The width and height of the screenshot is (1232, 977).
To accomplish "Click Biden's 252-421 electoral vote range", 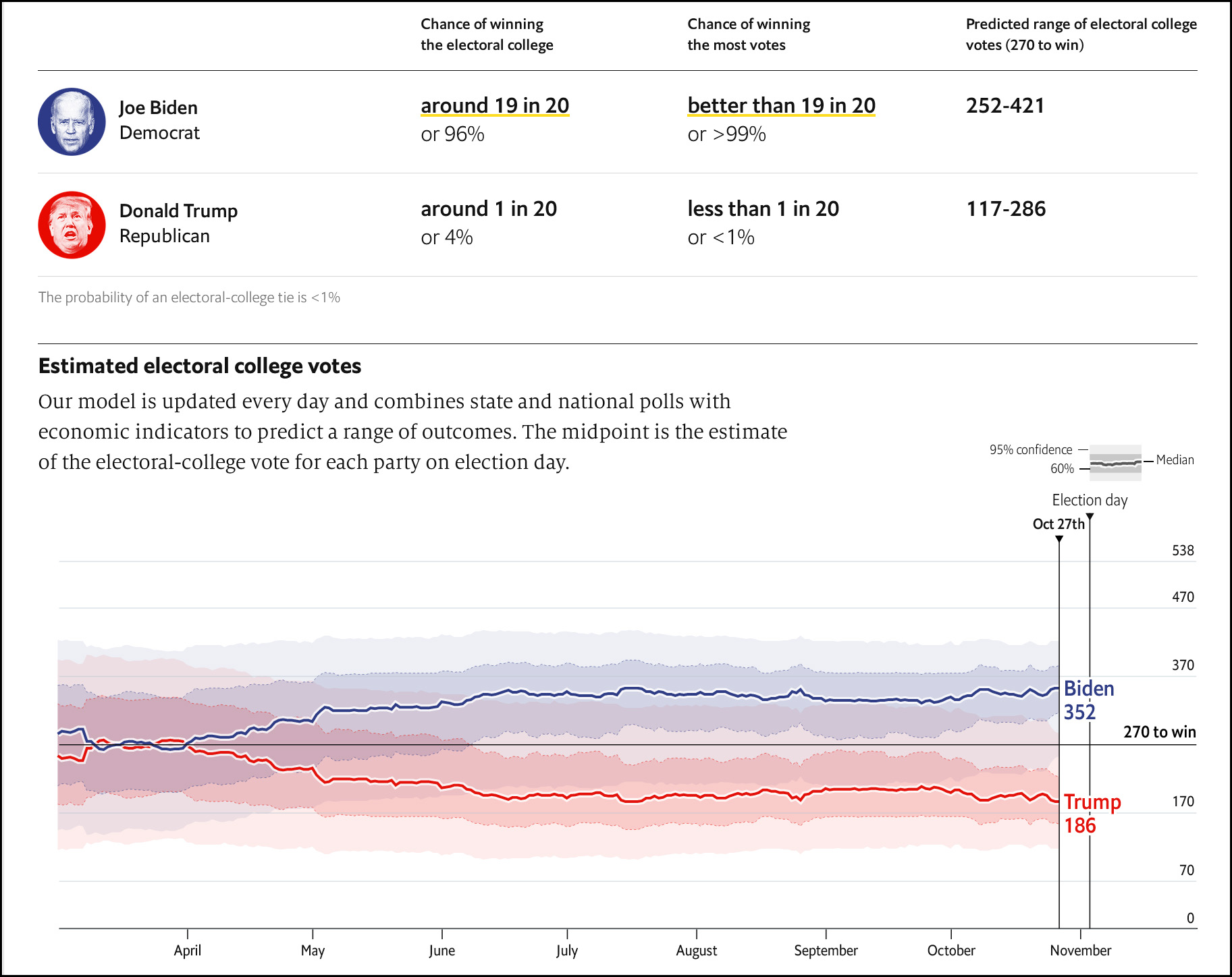I will 1005,106.
